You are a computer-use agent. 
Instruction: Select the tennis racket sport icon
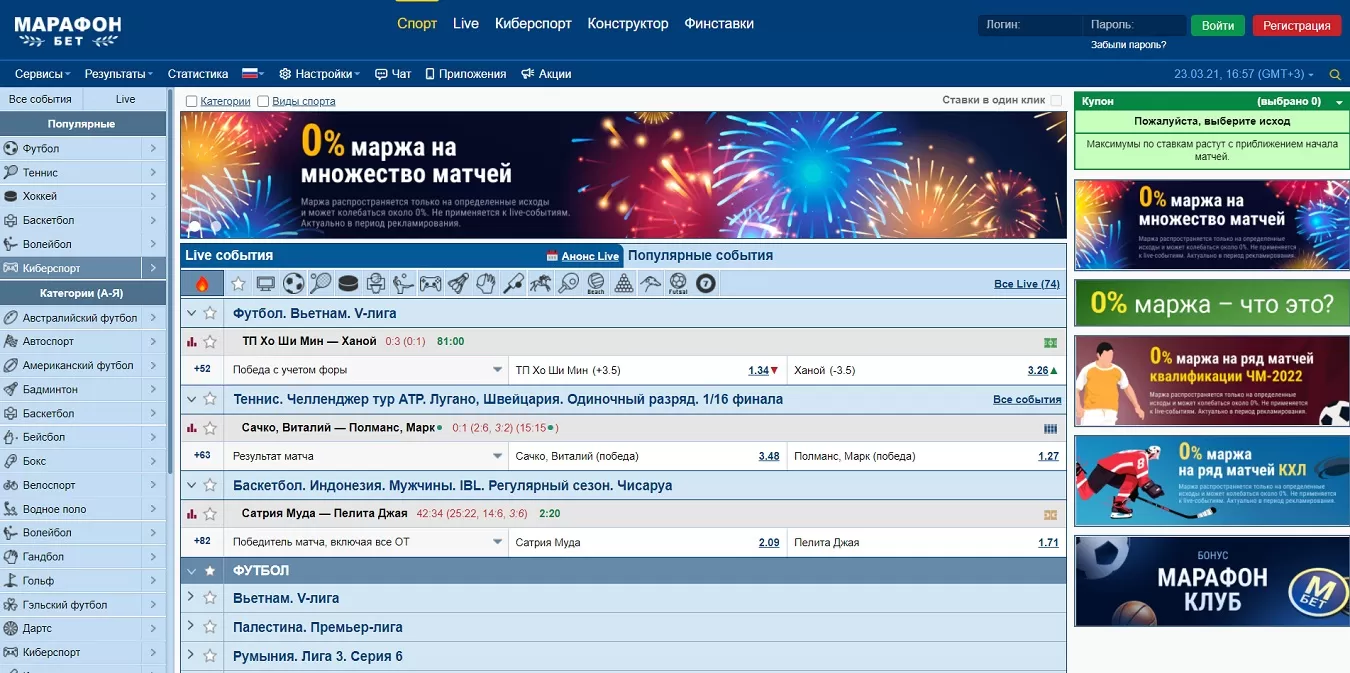[320, 283]
